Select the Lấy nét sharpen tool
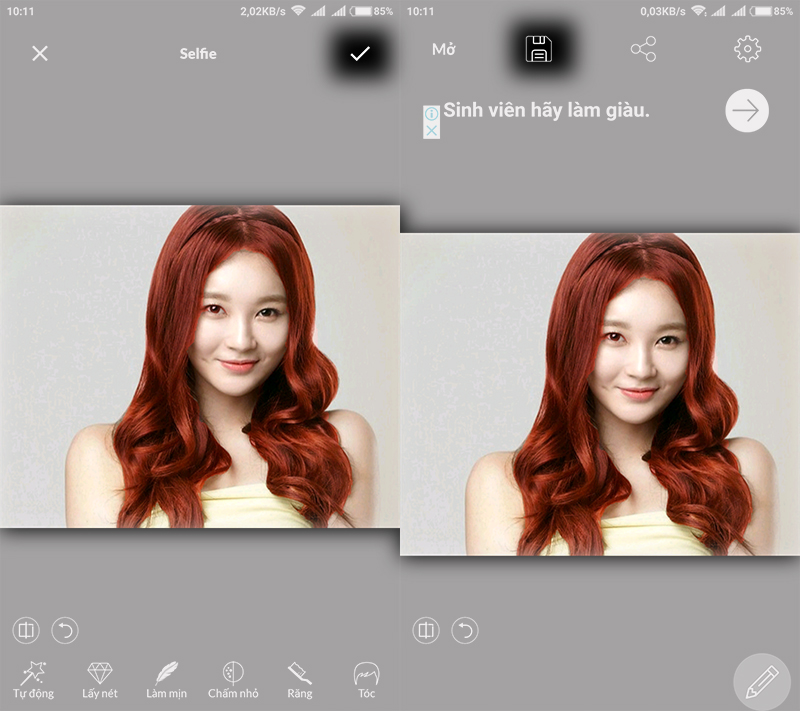The width and height of the screenshot is (800, 711). click(x=99, y=680)
